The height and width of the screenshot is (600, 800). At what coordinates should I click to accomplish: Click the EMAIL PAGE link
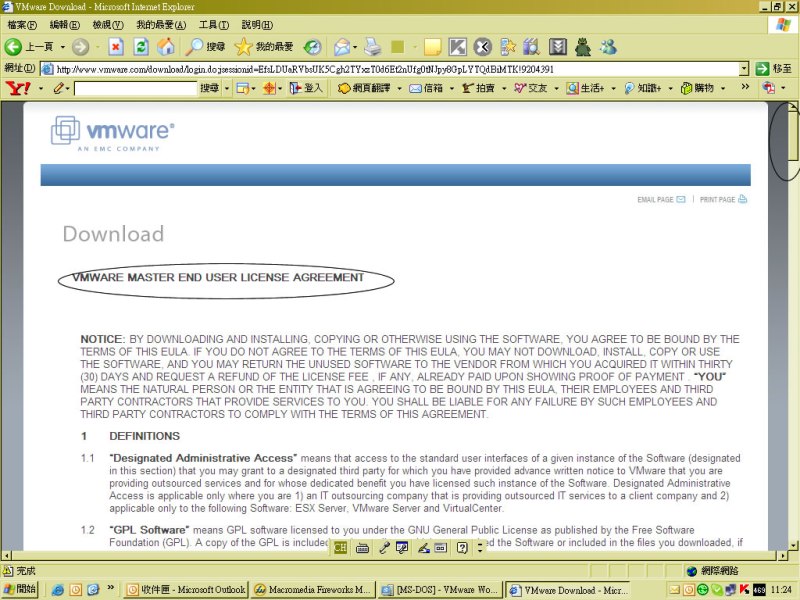(661, 199)
